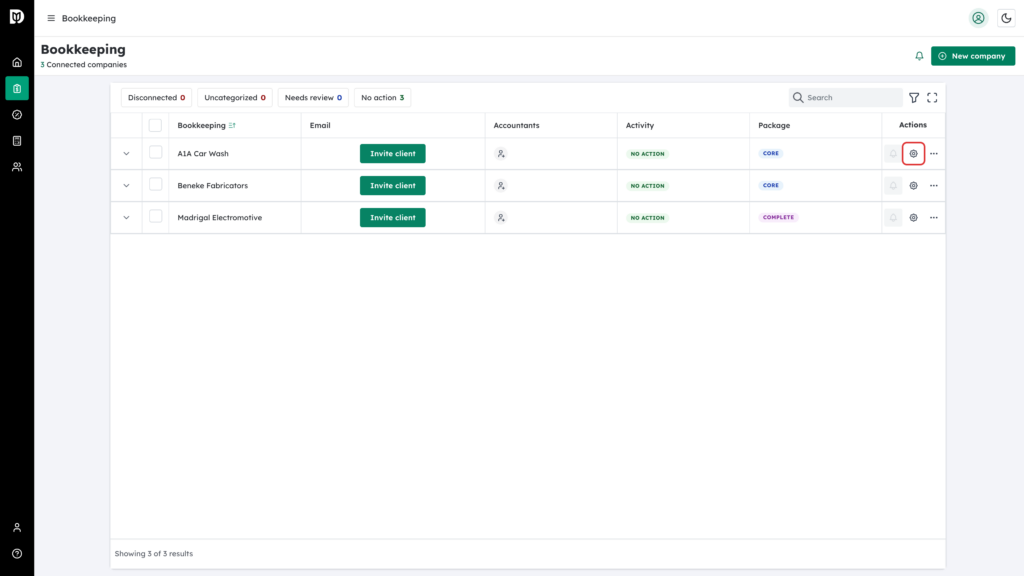Invite client for Madrigal Electromotive

coord(392,217)
